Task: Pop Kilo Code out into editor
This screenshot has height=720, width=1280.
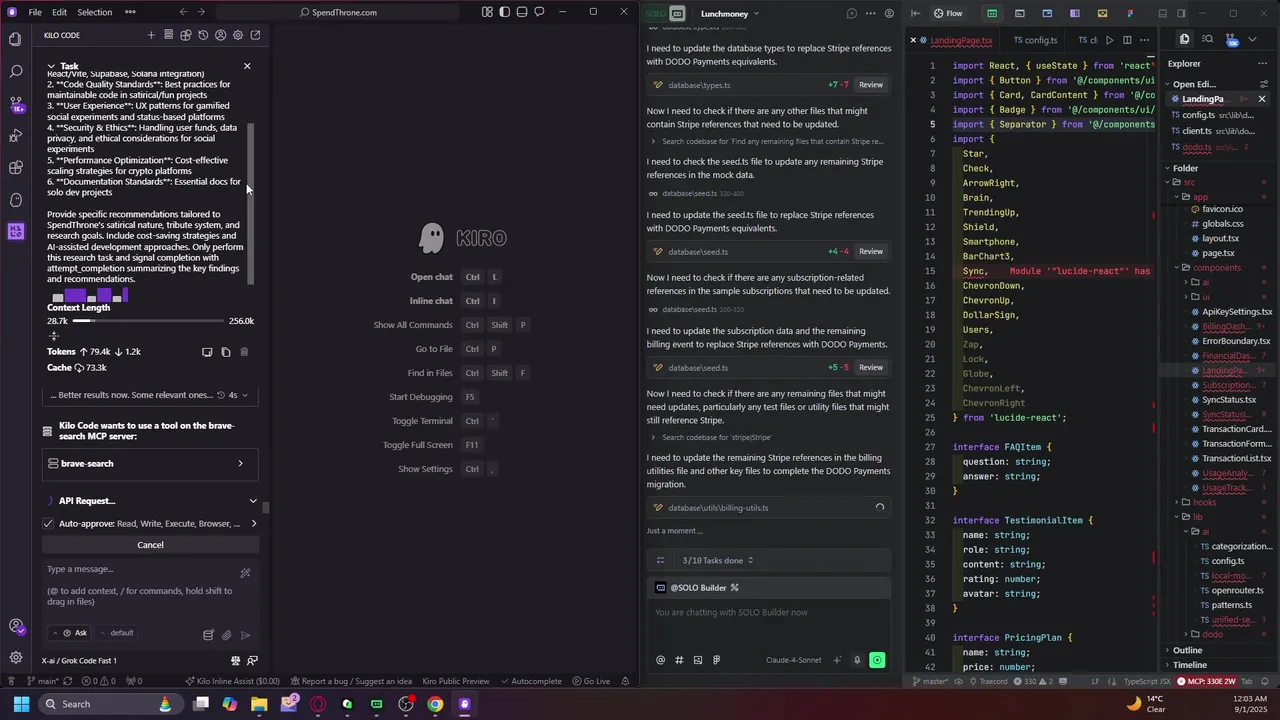Action: [255, 35]
